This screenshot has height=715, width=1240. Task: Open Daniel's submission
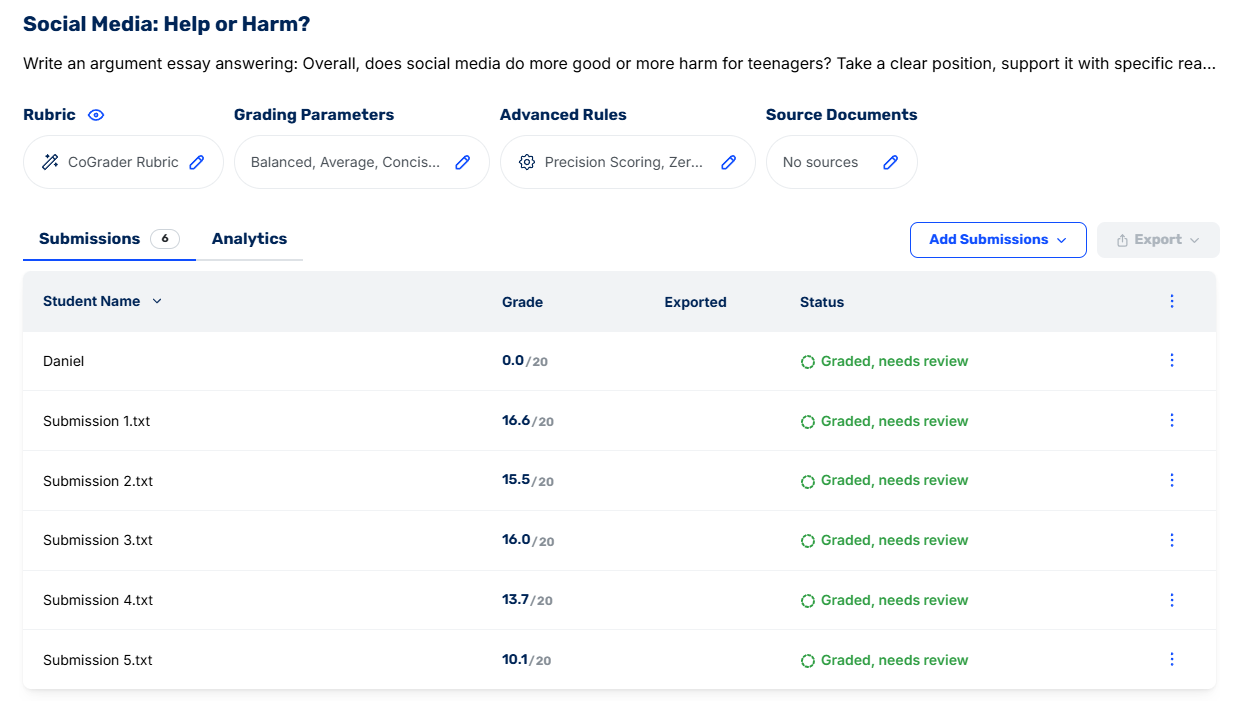pyautogui.click(x=64, y=361)
